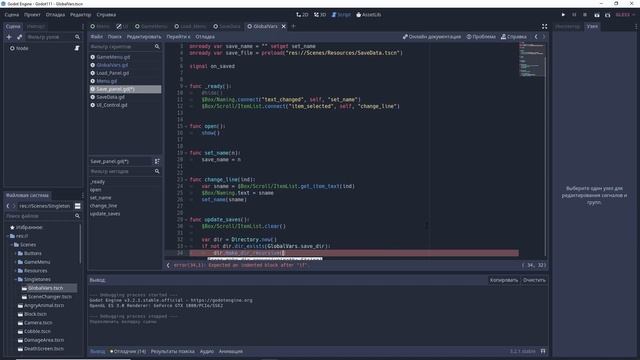
Task: Toggle distraction-free mode icon
Action: pyautogui.click(x=544, y=26)
